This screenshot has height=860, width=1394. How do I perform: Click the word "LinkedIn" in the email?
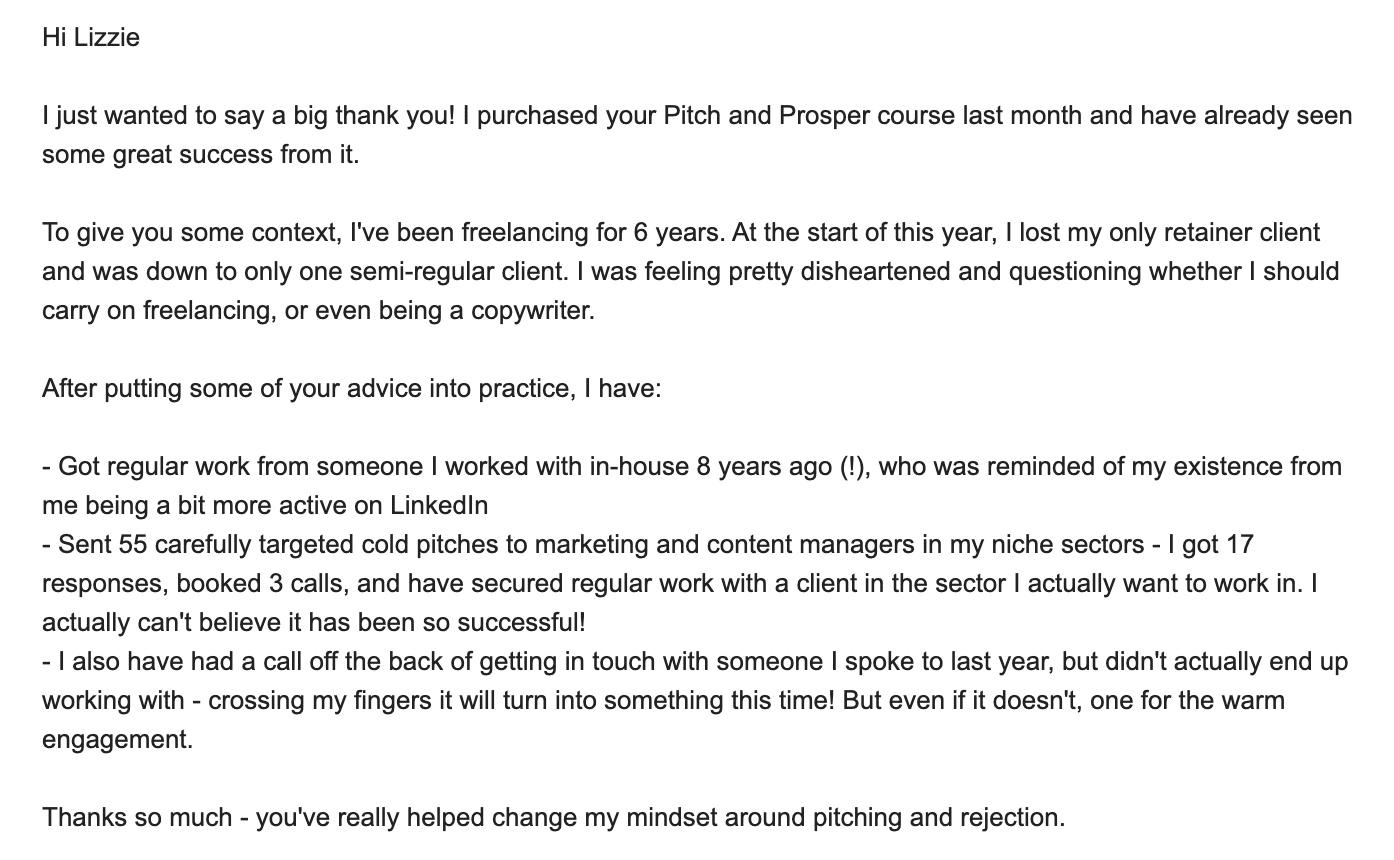point(439,506)
